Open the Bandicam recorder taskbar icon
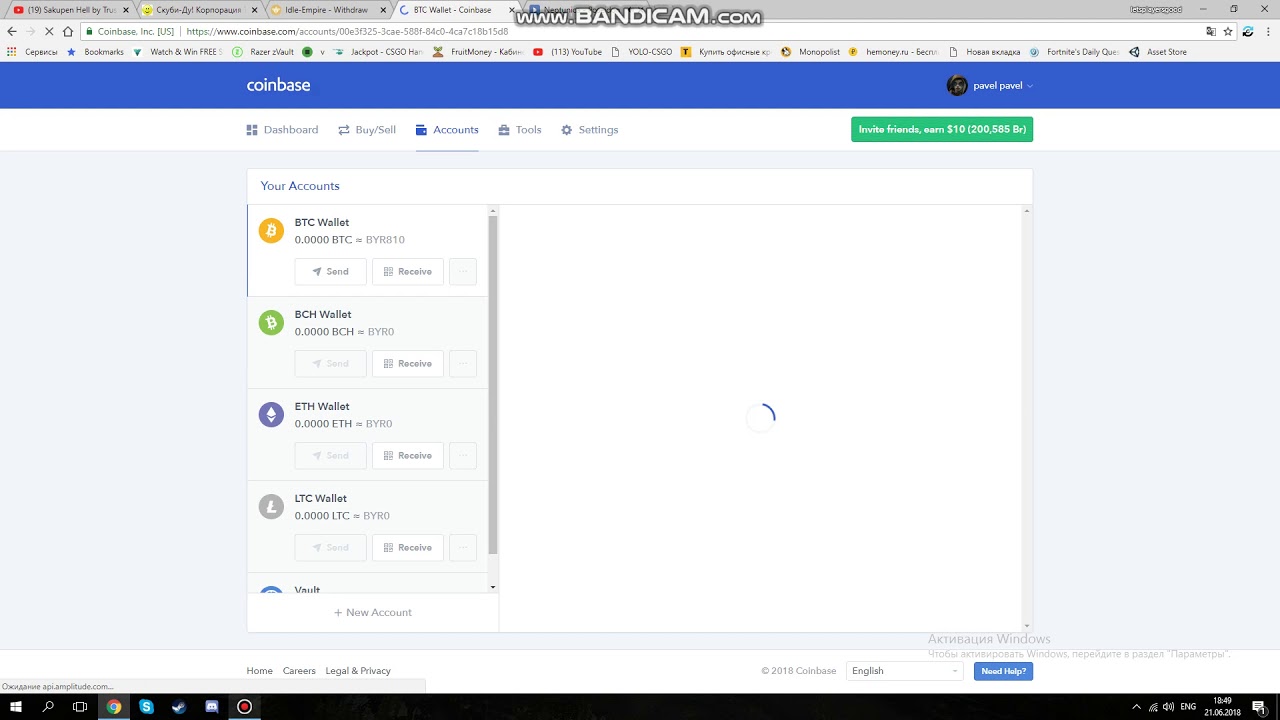The width and height of the screenshot is (1280, 720). pos(244,706)
